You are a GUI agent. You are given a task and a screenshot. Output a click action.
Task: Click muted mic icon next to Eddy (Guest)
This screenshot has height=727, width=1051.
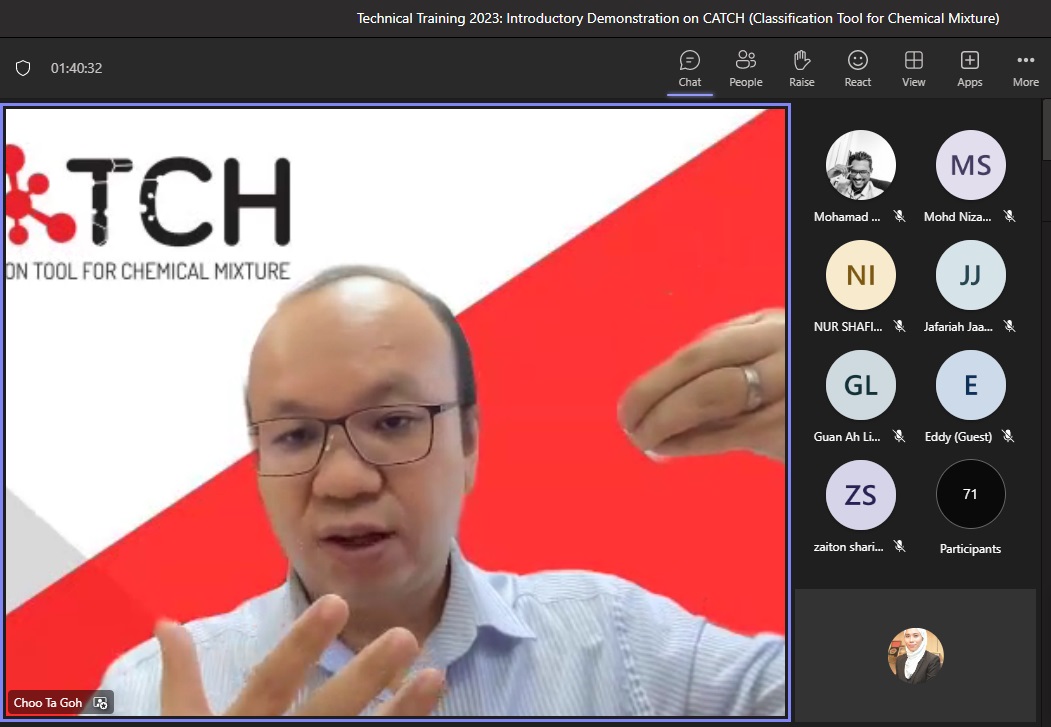pyautogui.click(x=1008, y=436)
